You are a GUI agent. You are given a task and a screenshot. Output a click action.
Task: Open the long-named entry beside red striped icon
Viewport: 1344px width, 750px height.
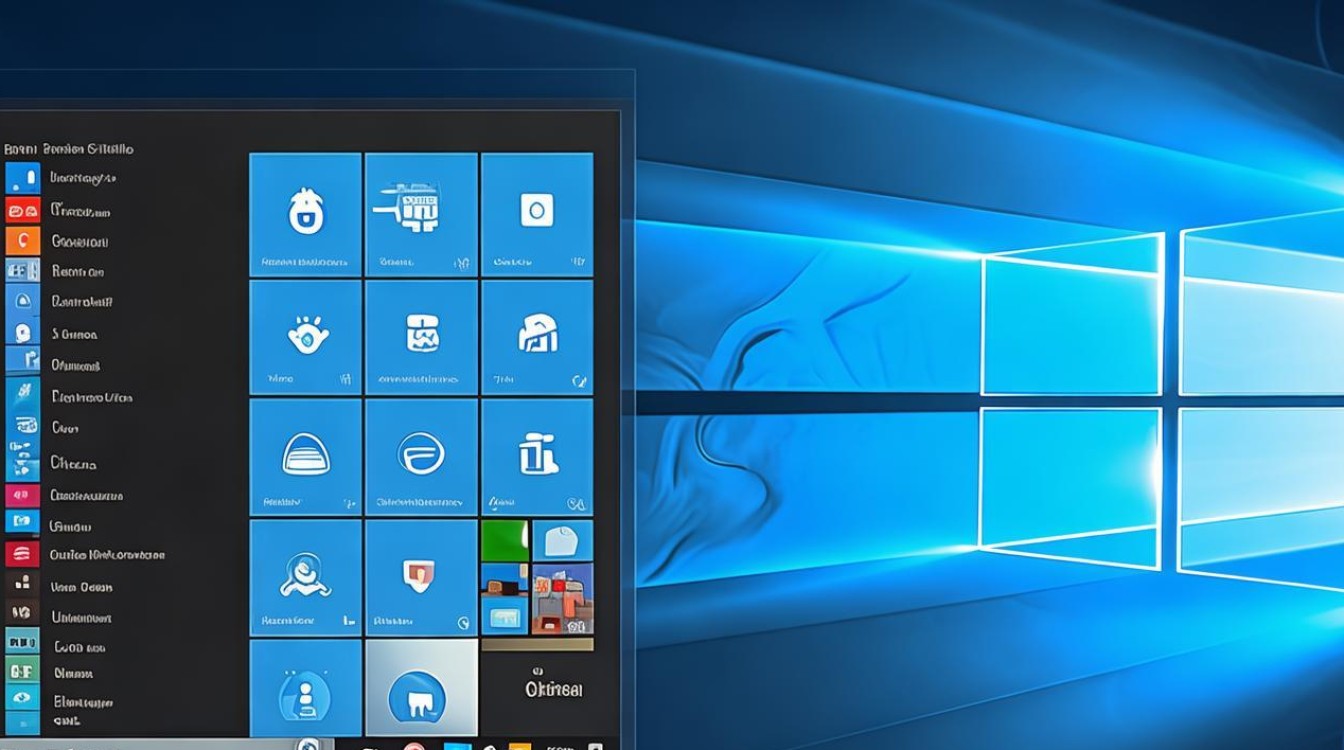point(107,554)
